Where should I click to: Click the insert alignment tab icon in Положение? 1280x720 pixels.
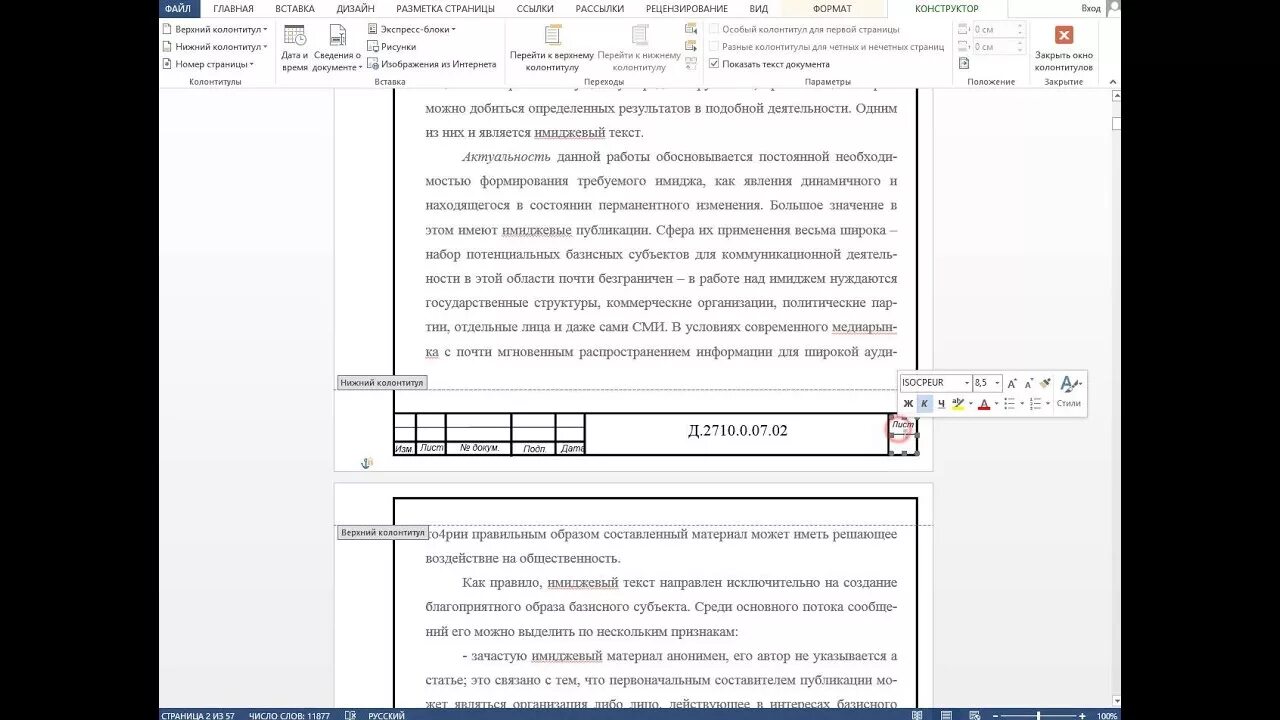pyautogui.click(x=964, y=64)
